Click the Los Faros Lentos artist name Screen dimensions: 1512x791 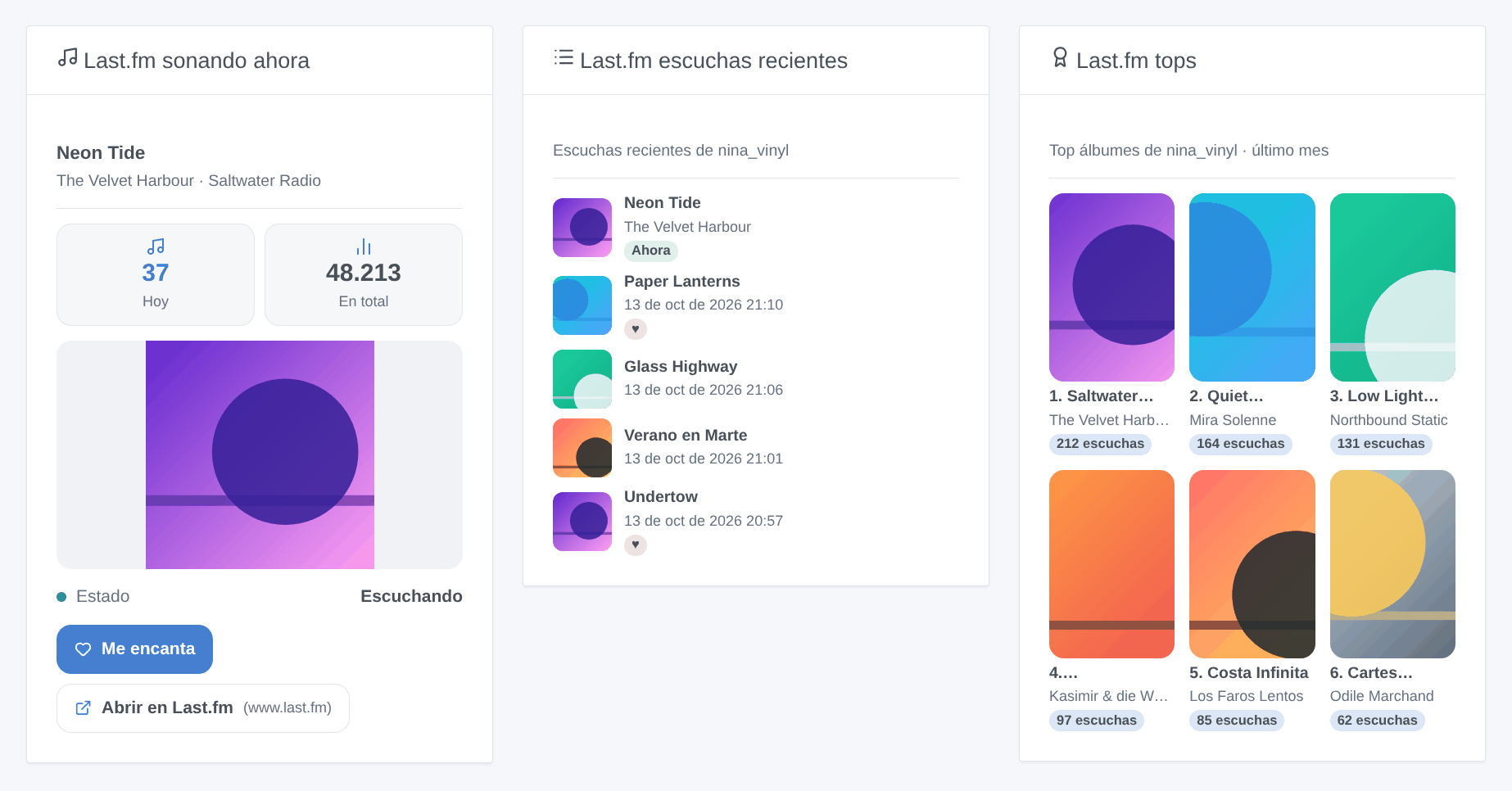click(x=1247, y=696)
